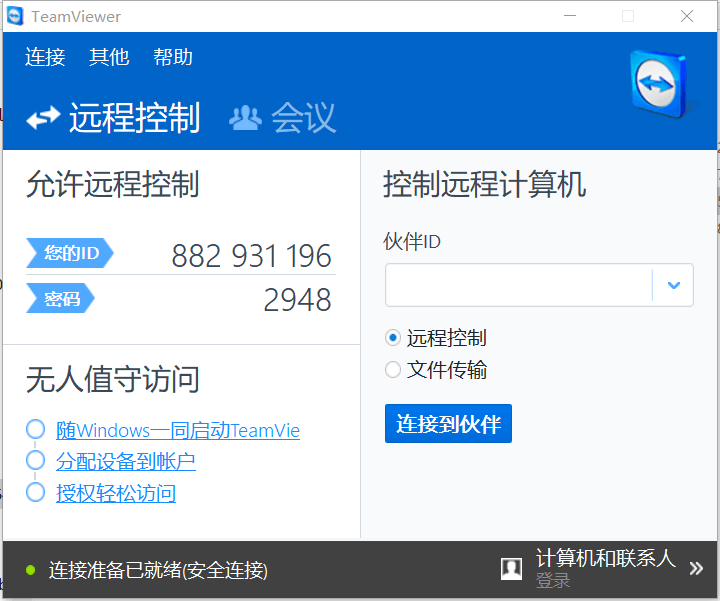Switch to the 远程控制 tab
Viewport: 720px width, 601px height.
[x=113, y=118]
